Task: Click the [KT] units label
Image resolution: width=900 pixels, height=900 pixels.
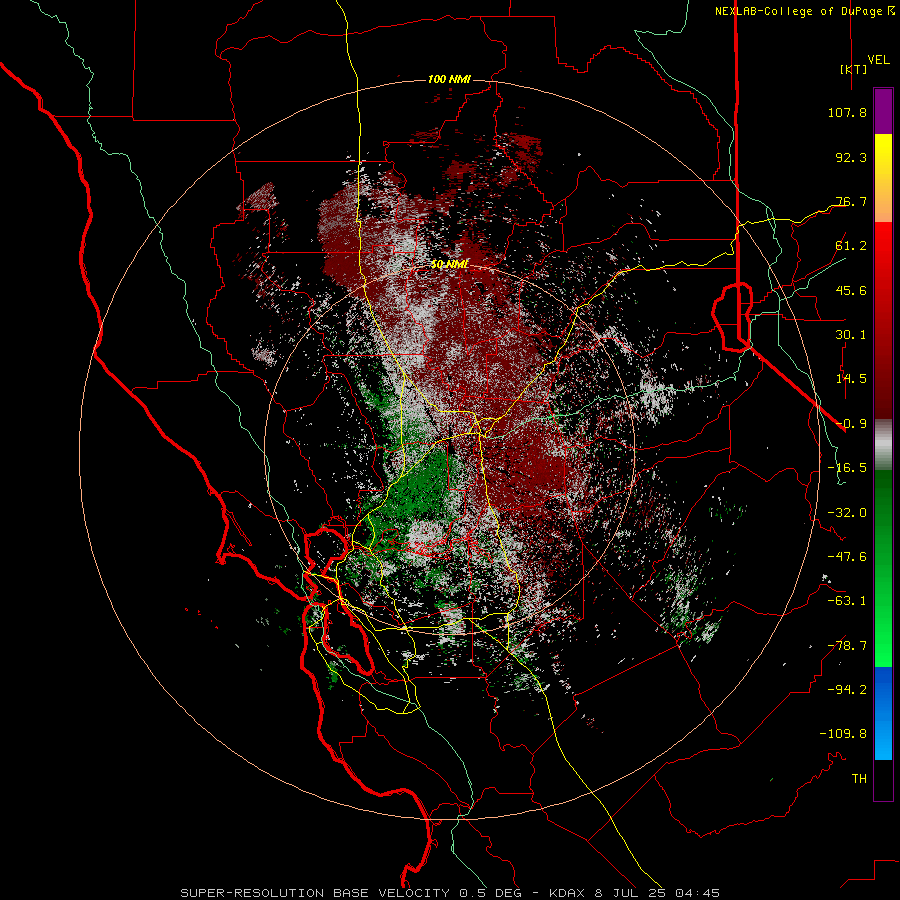Action: [853, 69]
